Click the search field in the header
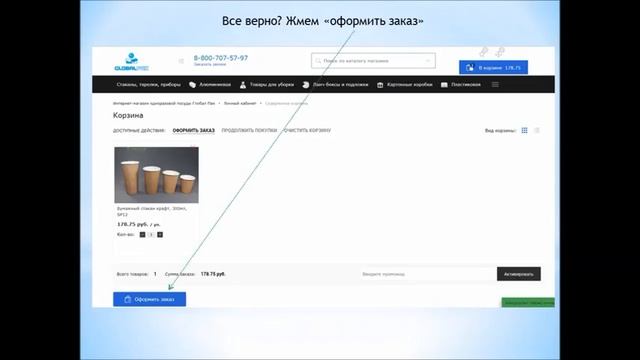The width and height of the screenshot is (640, 360). point(373,61)
